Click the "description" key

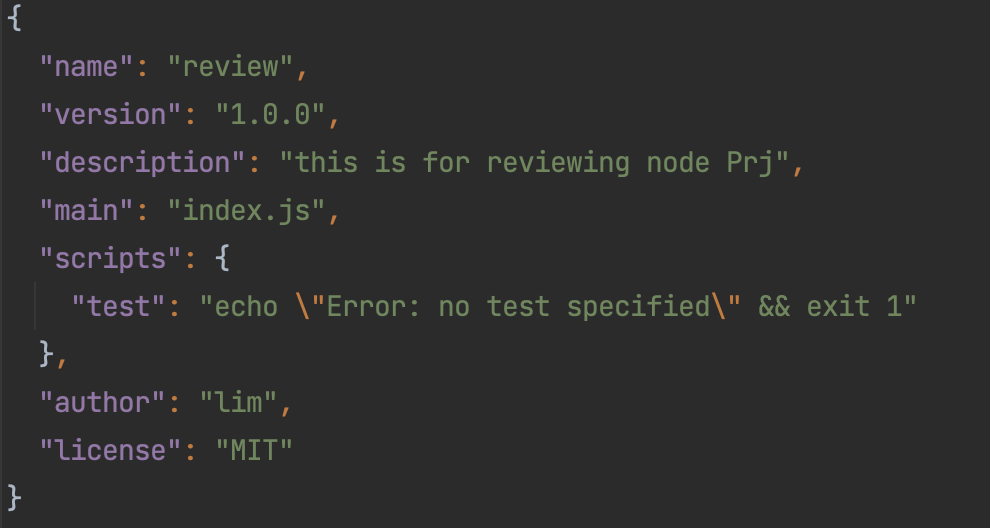[142, 163]
